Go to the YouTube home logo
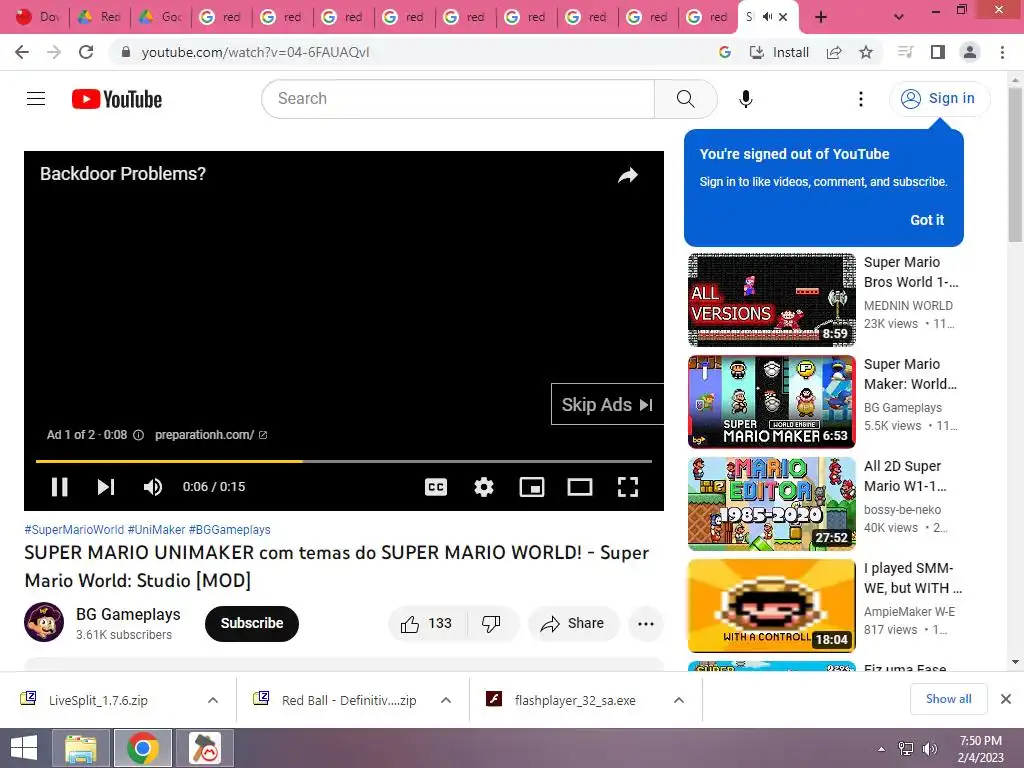The image size is (1024, 768). click(117, 99)
